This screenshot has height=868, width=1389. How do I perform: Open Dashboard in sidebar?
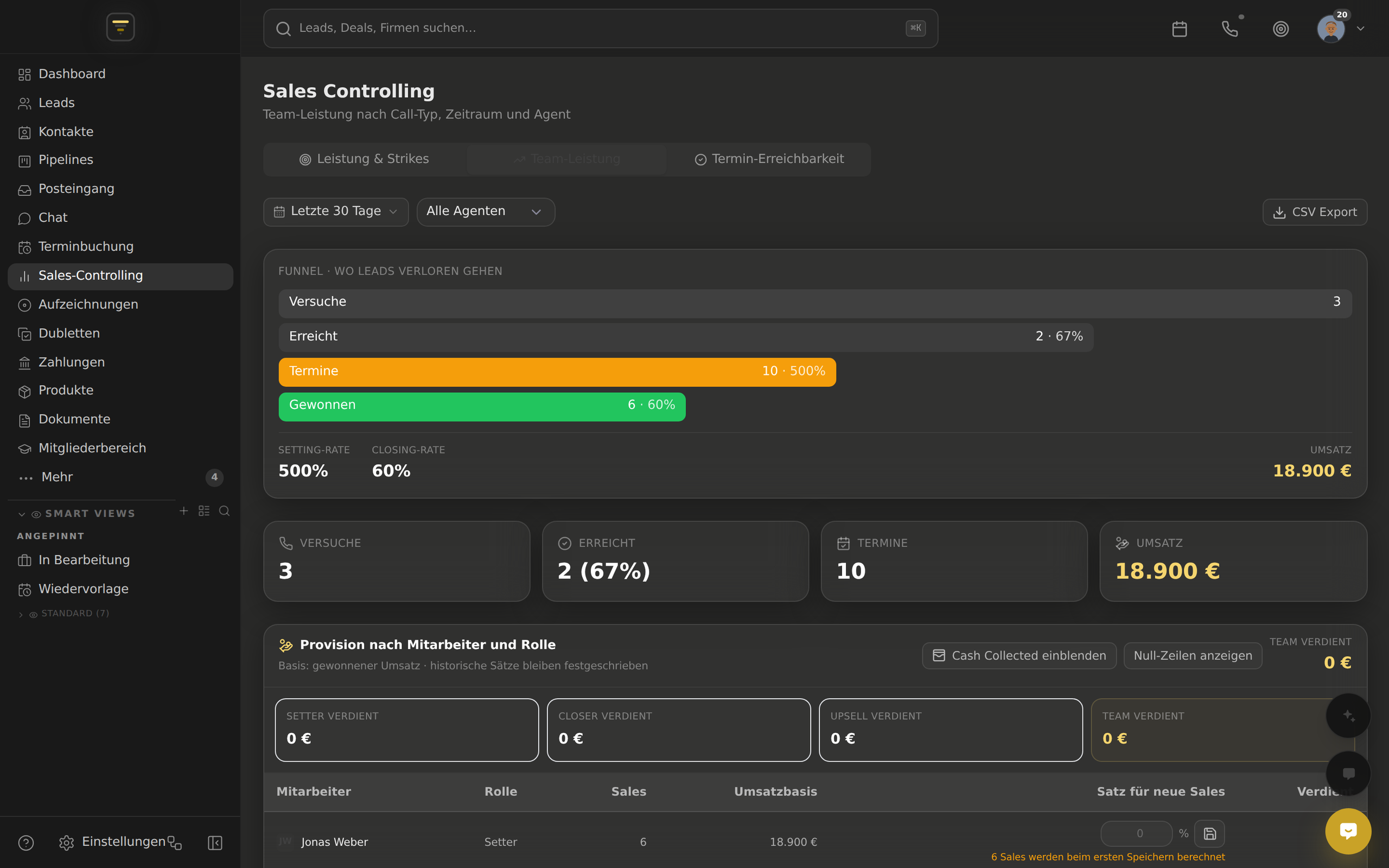pyautogui.click(x=120, y=74)
